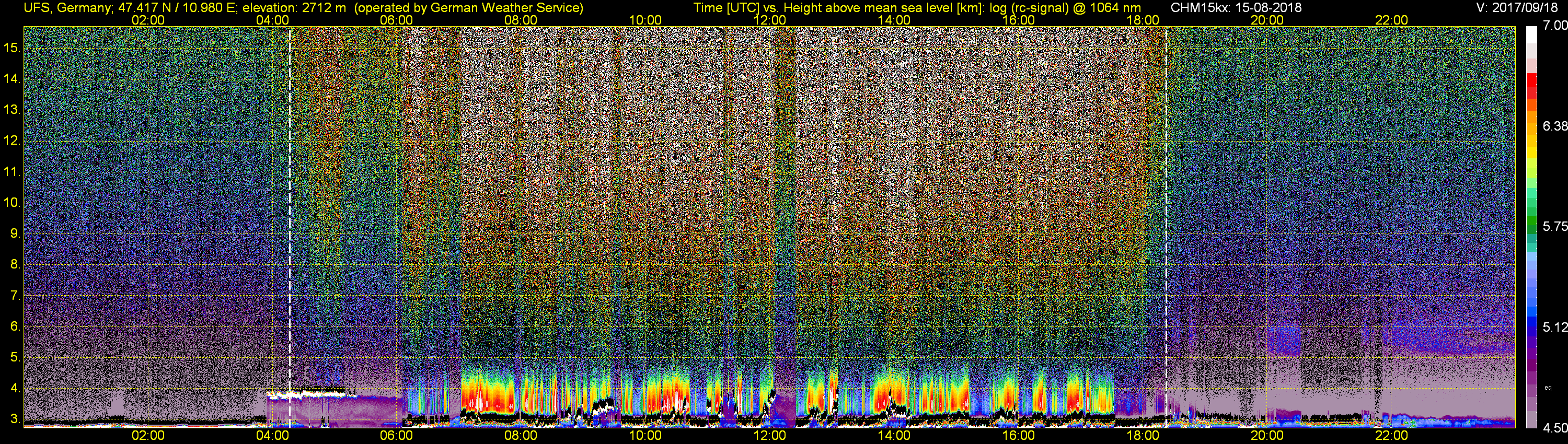The image size is (1568, 444).
Task: Click the 02:00 label on bottom time axis
Action: click(x=148, y=436)
